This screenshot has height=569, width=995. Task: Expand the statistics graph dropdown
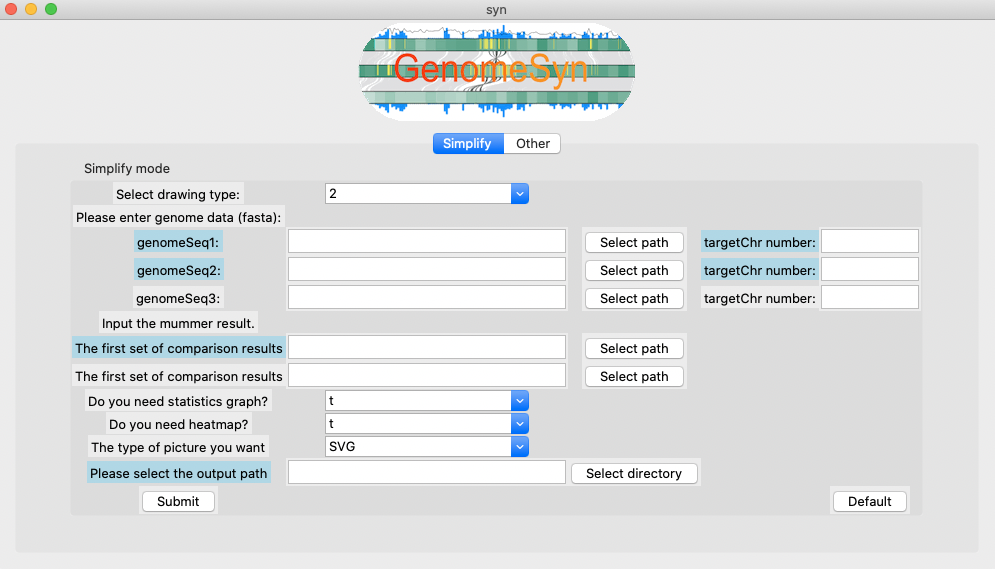click(426, 401)
